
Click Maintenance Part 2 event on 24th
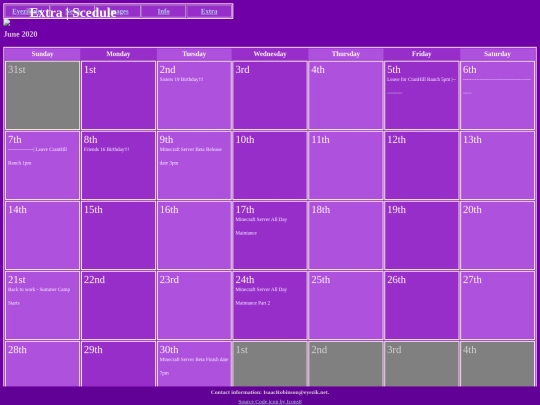(x=261, y=296)
